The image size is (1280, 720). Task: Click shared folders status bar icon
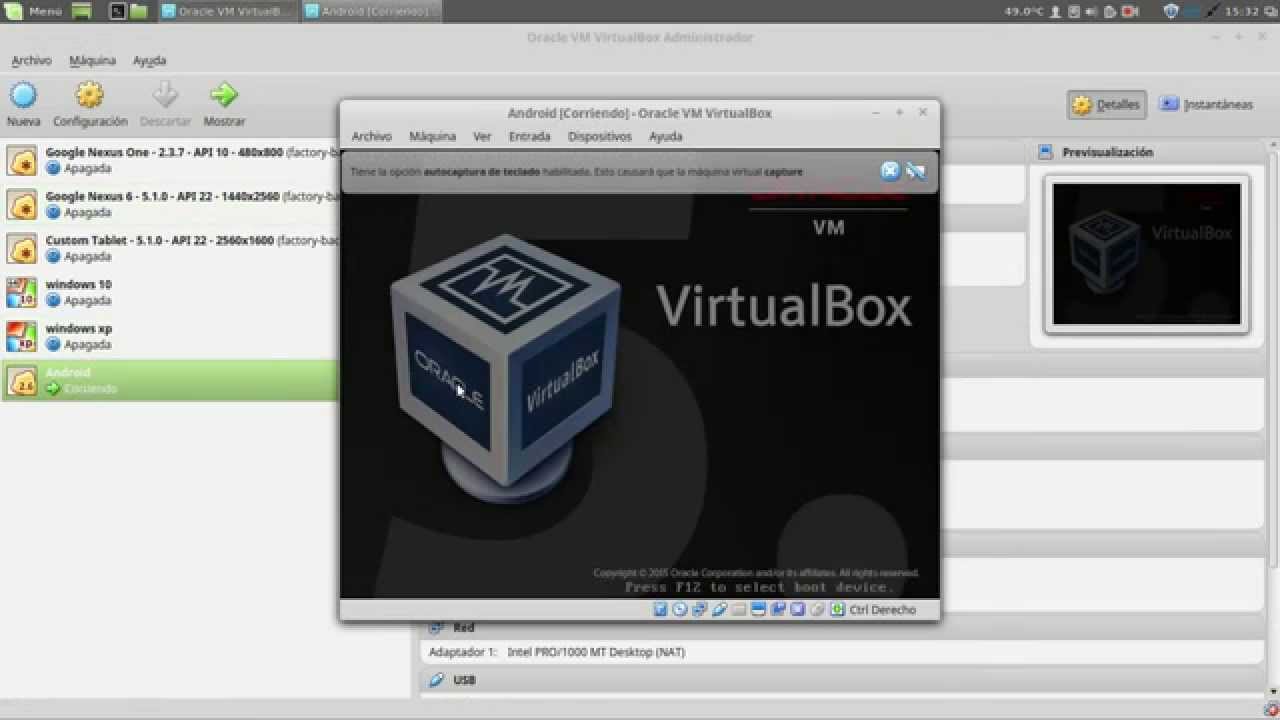[739, 609]
